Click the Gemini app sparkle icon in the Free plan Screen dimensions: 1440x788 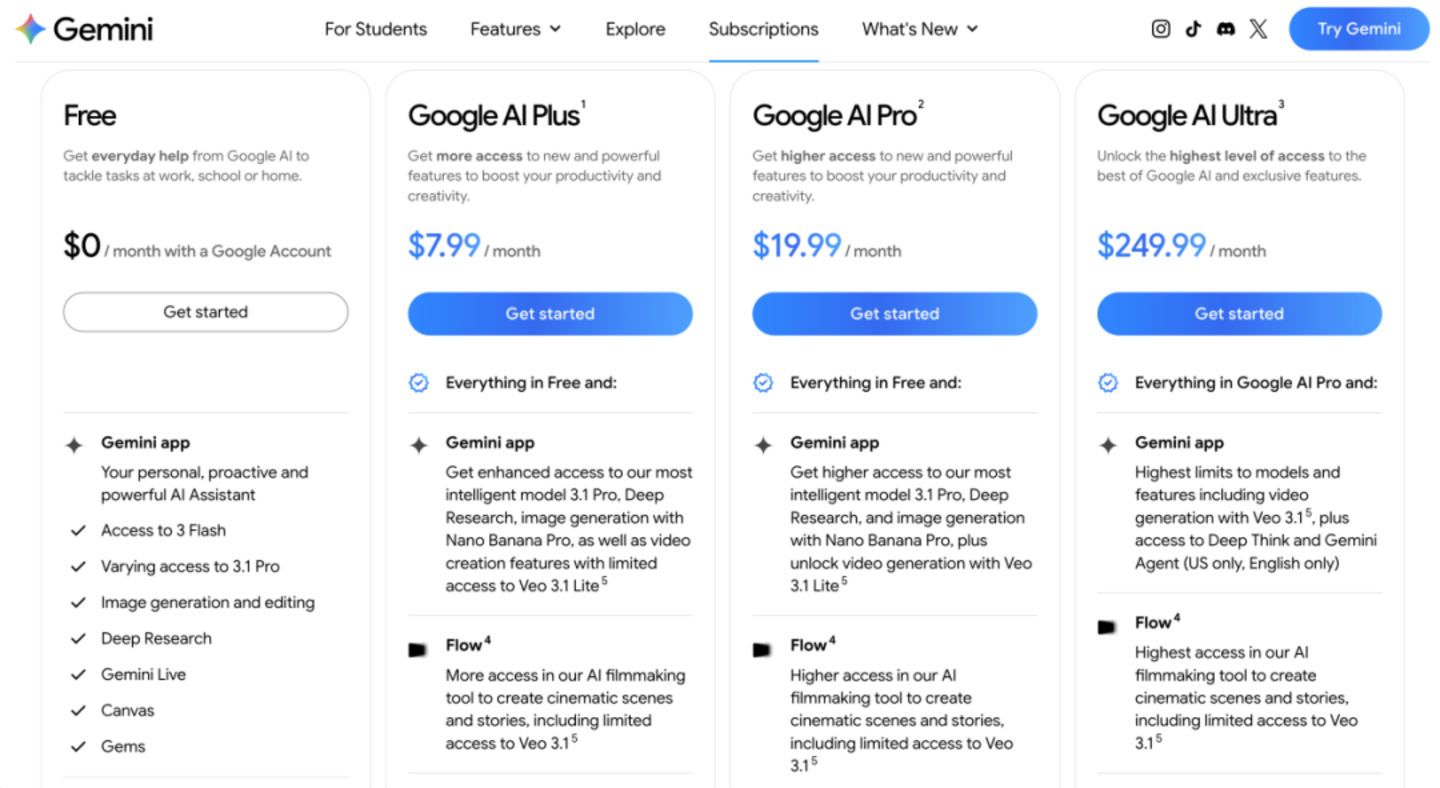coord(74,446)
